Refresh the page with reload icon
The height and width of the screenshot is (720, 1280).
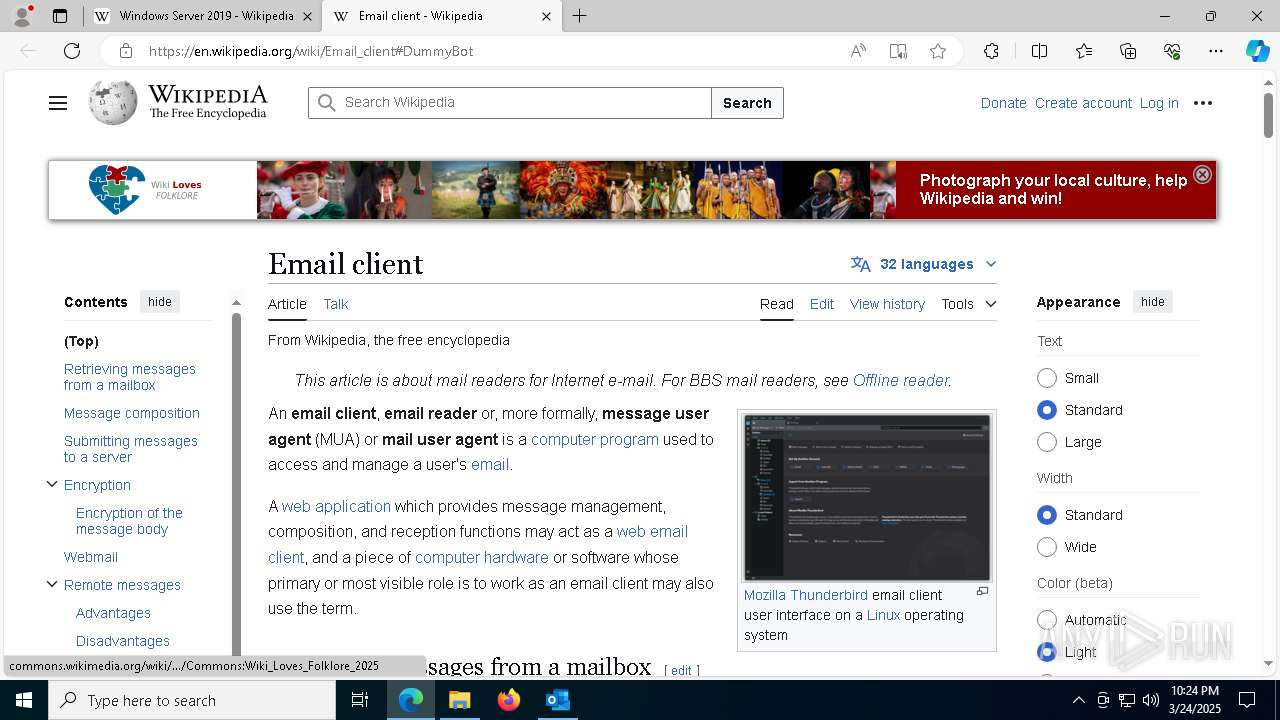click(72, 51)
